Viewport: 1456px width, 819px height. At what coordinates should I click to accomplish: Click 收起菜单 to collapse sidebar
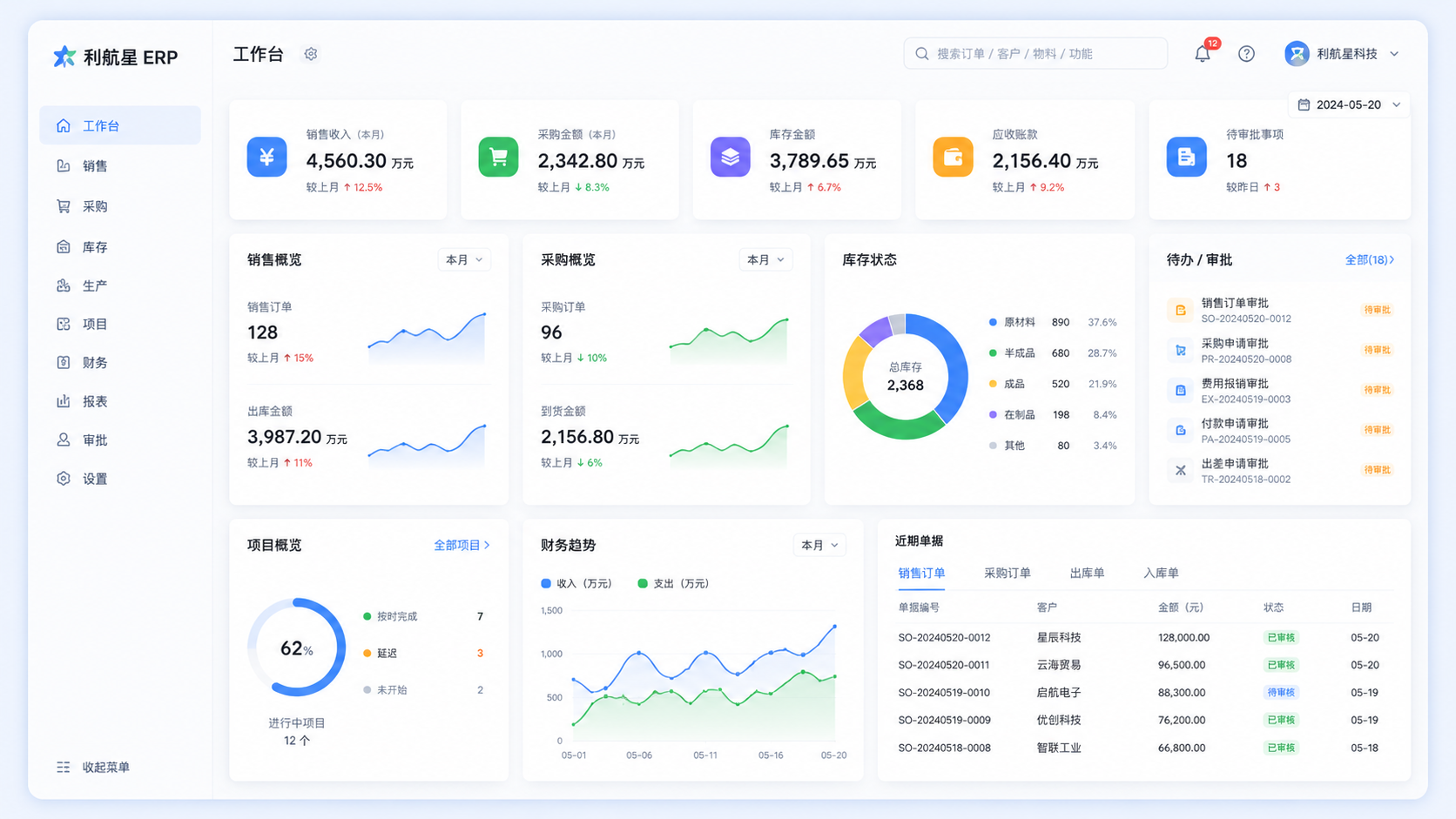93,767
